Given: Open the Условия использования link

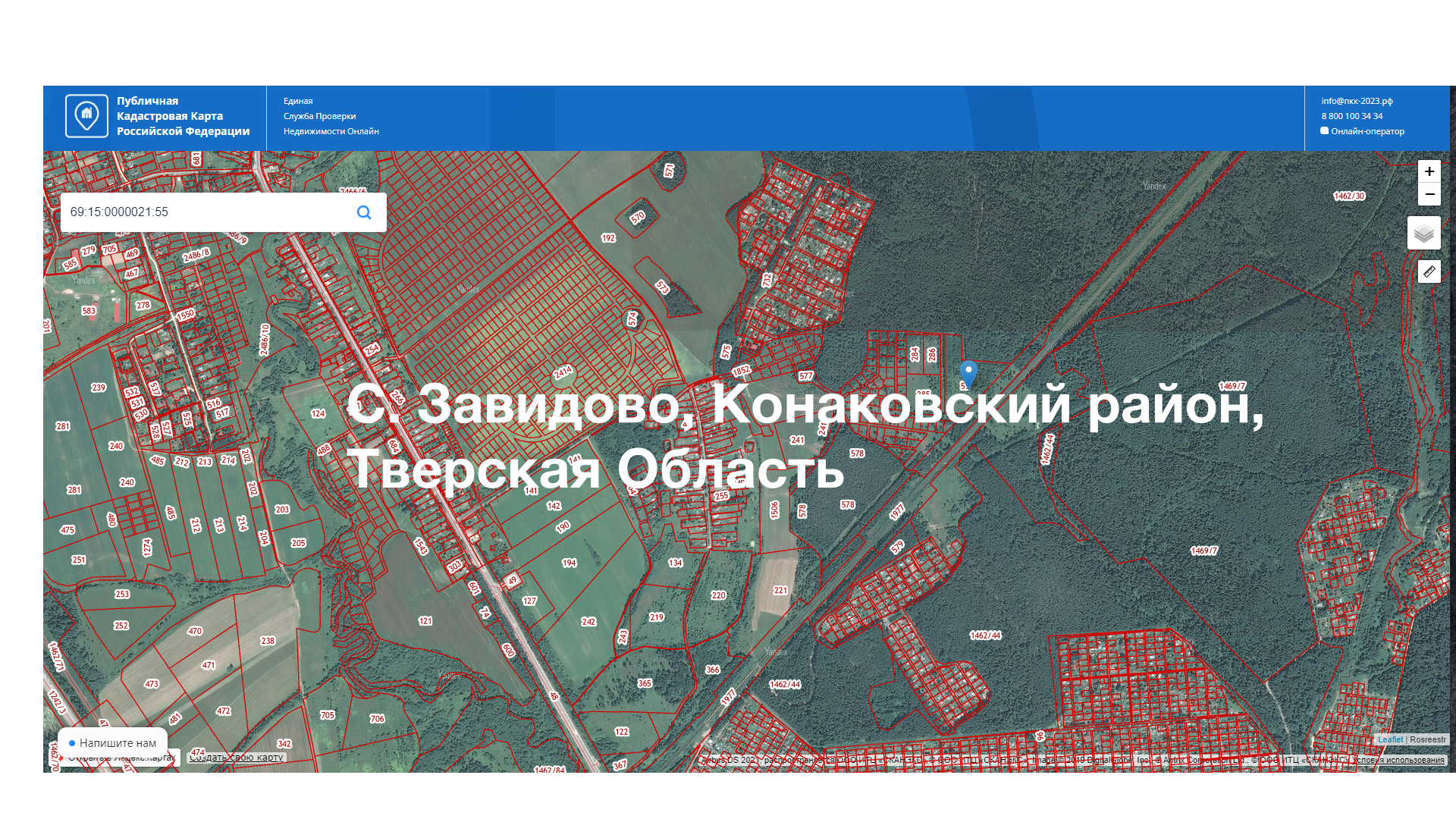Looking at the screenshot, I should pyautogui.click(x=1400, y=760).
